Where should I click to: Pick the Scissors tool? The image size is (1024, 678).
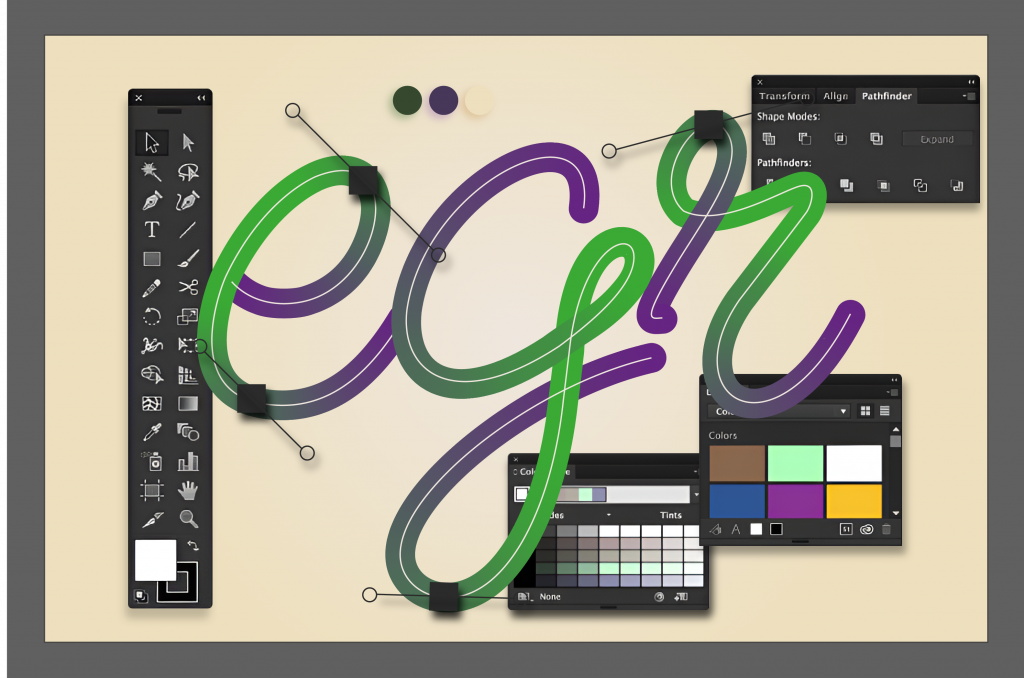tap(188, 288)
